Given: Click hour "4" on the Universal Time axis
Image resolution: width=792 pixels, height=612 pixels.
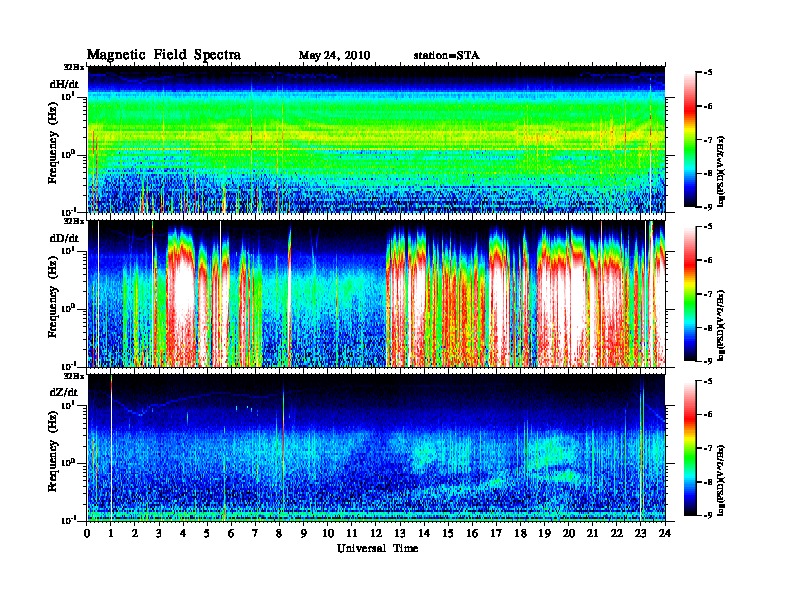Looking at the screenshot, I should [x=183, y=534].
